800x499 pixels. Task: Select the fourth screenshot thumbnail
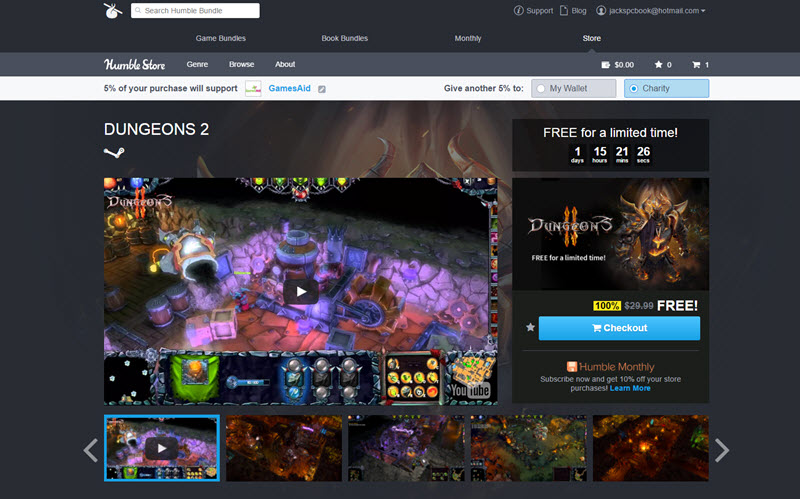[529, 448]
